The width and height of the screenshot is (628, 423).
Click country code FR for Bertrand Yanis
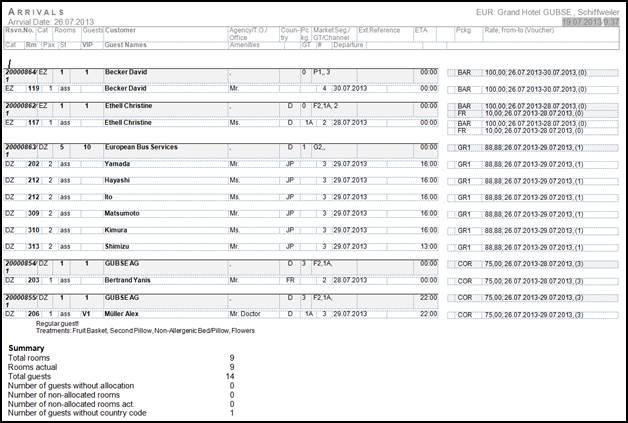290,280
